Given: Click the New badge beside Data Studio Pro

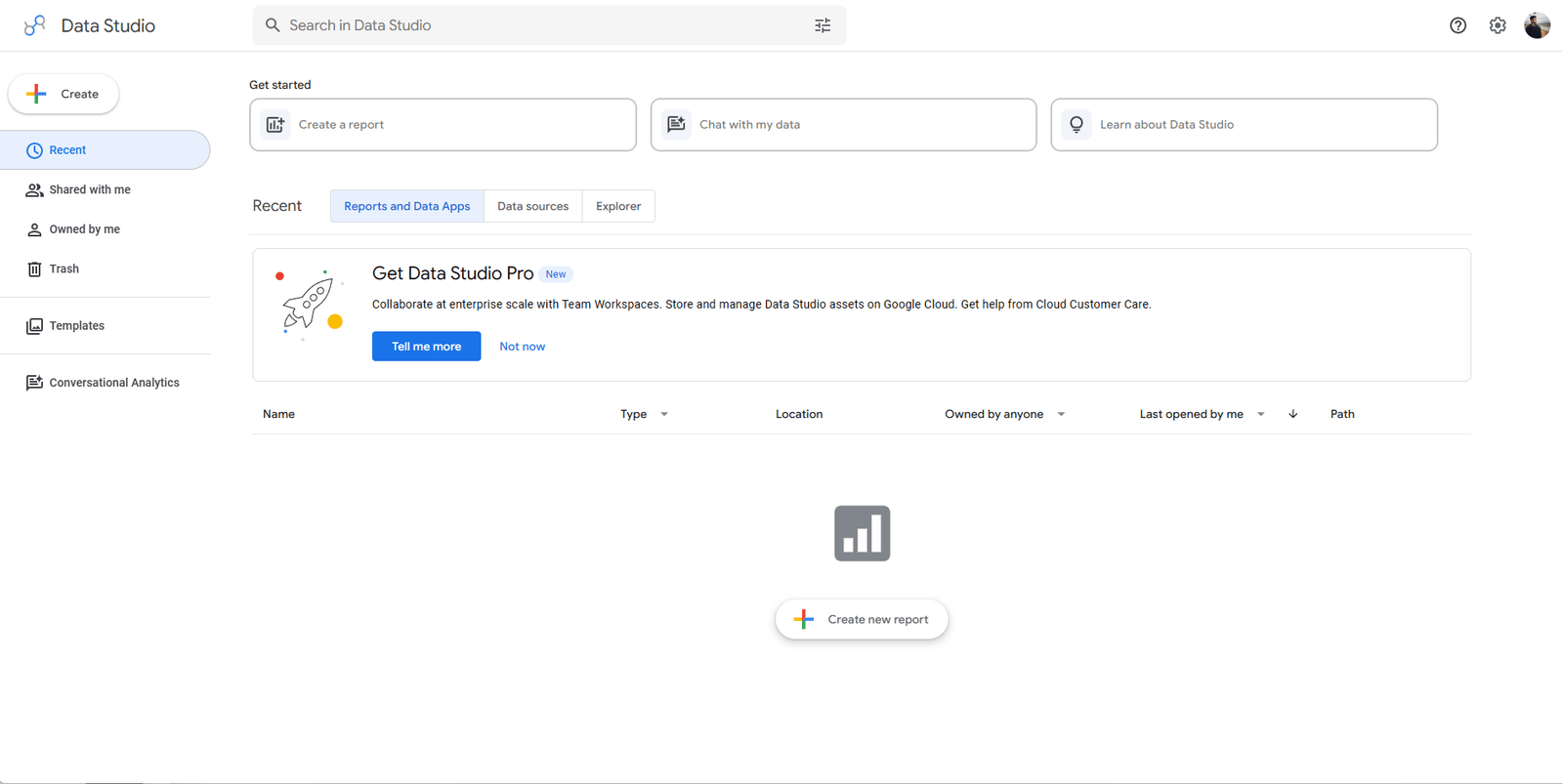Looking at the screenshot, I should click(x=556, y=274).
